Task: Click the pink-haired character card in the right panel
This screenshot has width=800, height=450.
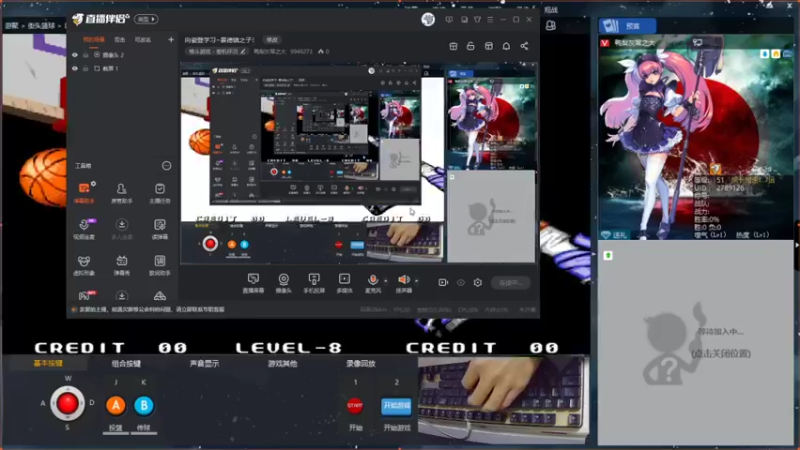Action: point(696,138)
